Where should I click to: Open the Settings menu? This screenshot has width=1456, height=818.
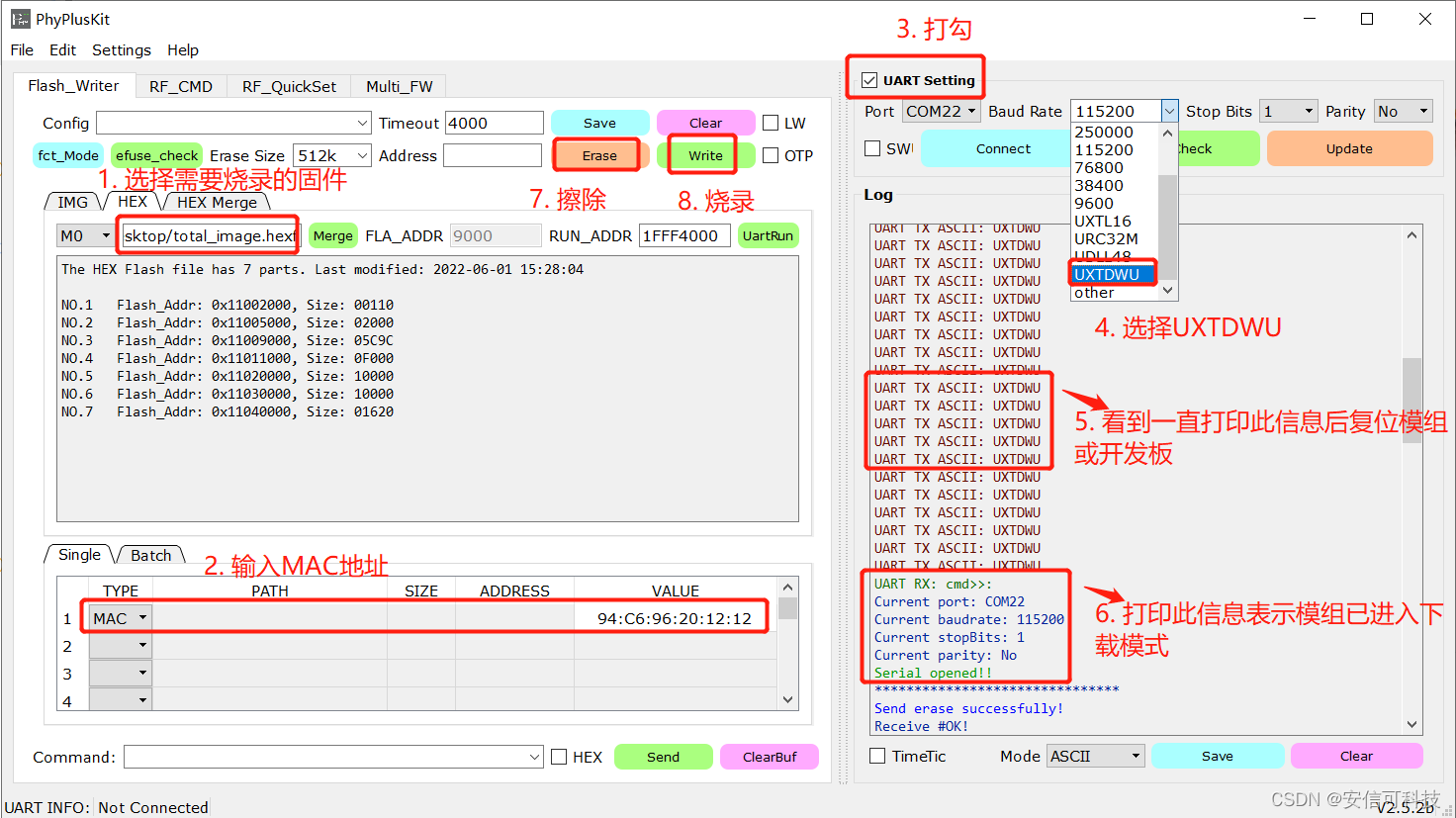click(x=121, y=49)
